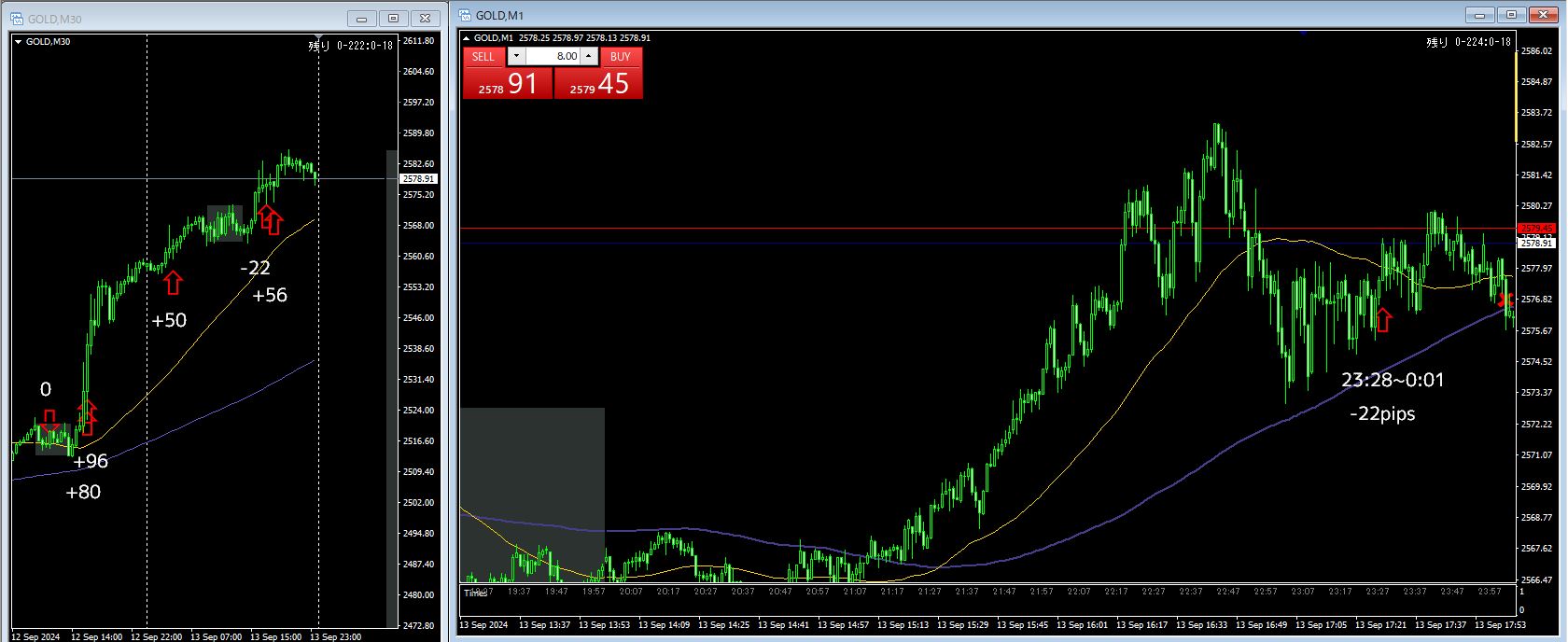Restore the GOLD,M30 chart window

click(394, 18)
